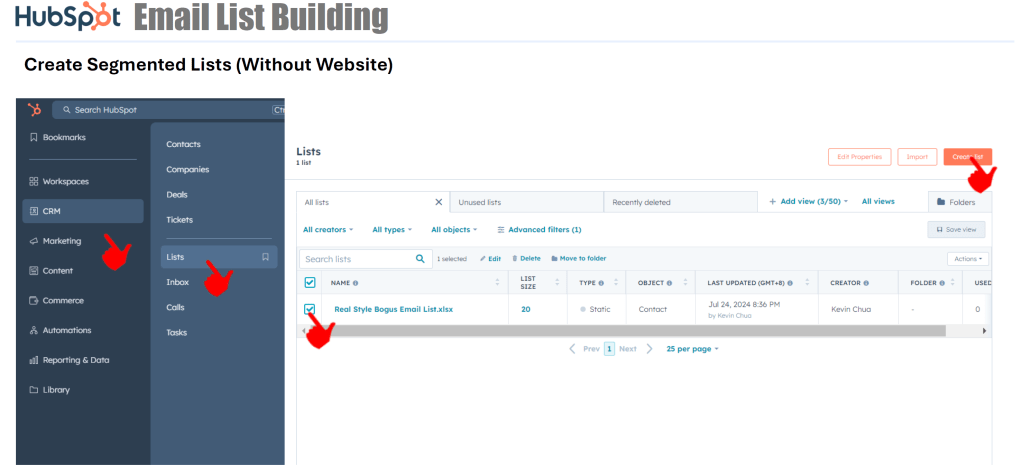Click the right arrow of the horizontal scrollbar
Viewport: 1022px width, 476px height.
pos(984,331)
